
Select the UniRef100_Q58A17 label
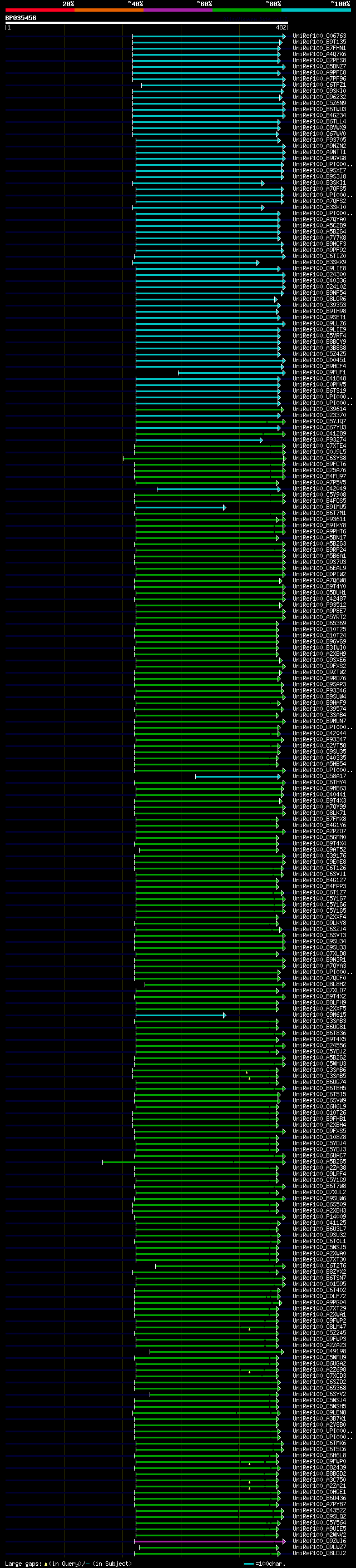(319, 776)
